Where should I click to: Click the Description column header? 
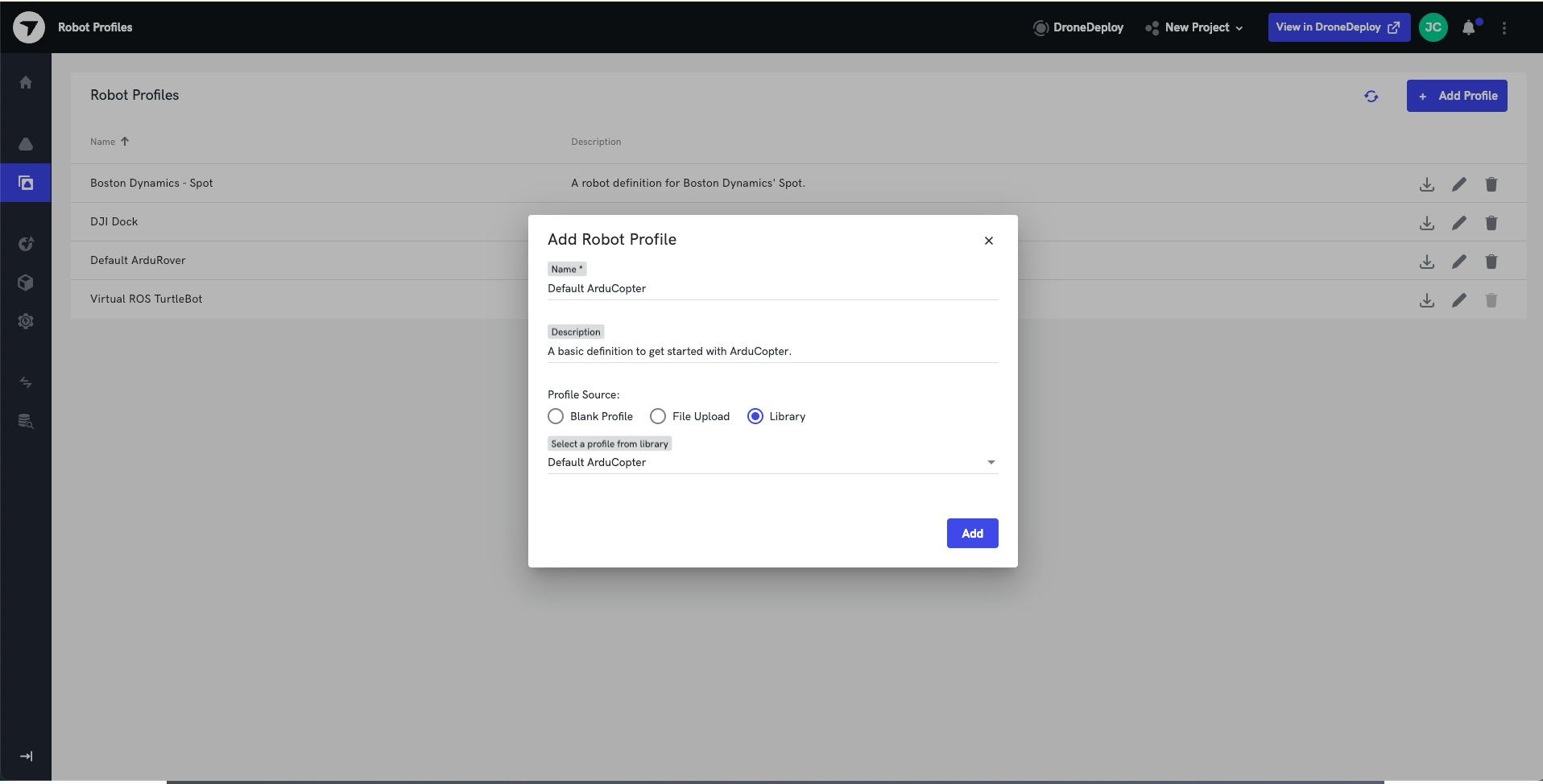(x=596, y=142)
